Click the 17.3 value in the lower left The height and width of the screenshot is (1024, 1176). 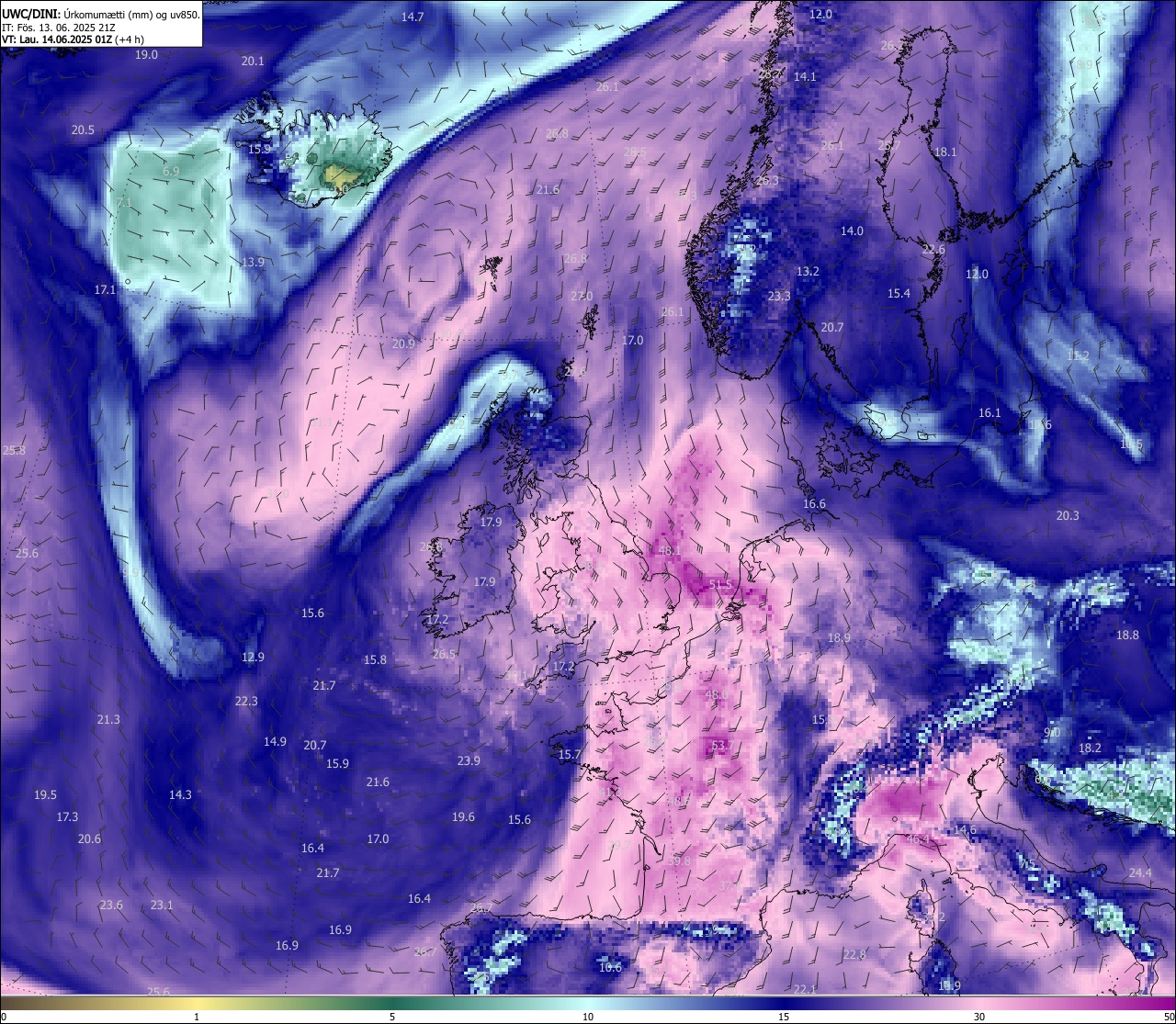(x=67, y=817)
